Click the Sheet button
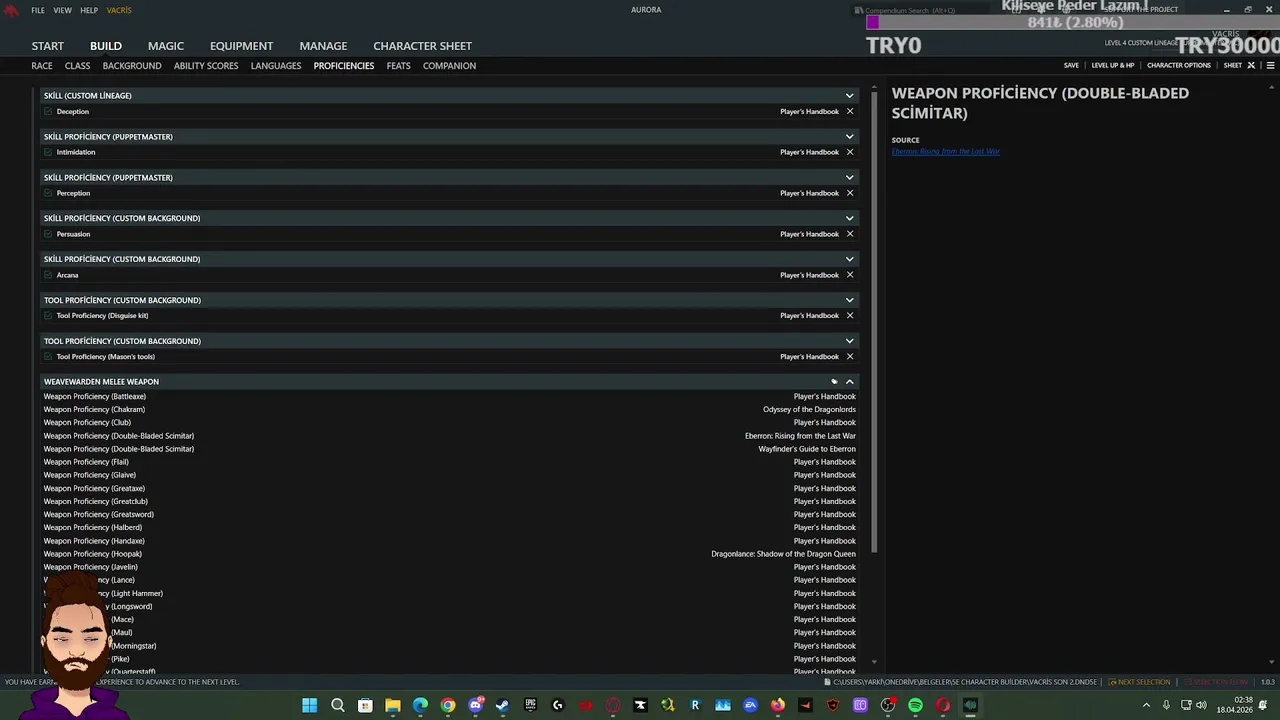Image resolution: width=1280 pixels, height=720 pixels. [x=1233, y=65]
